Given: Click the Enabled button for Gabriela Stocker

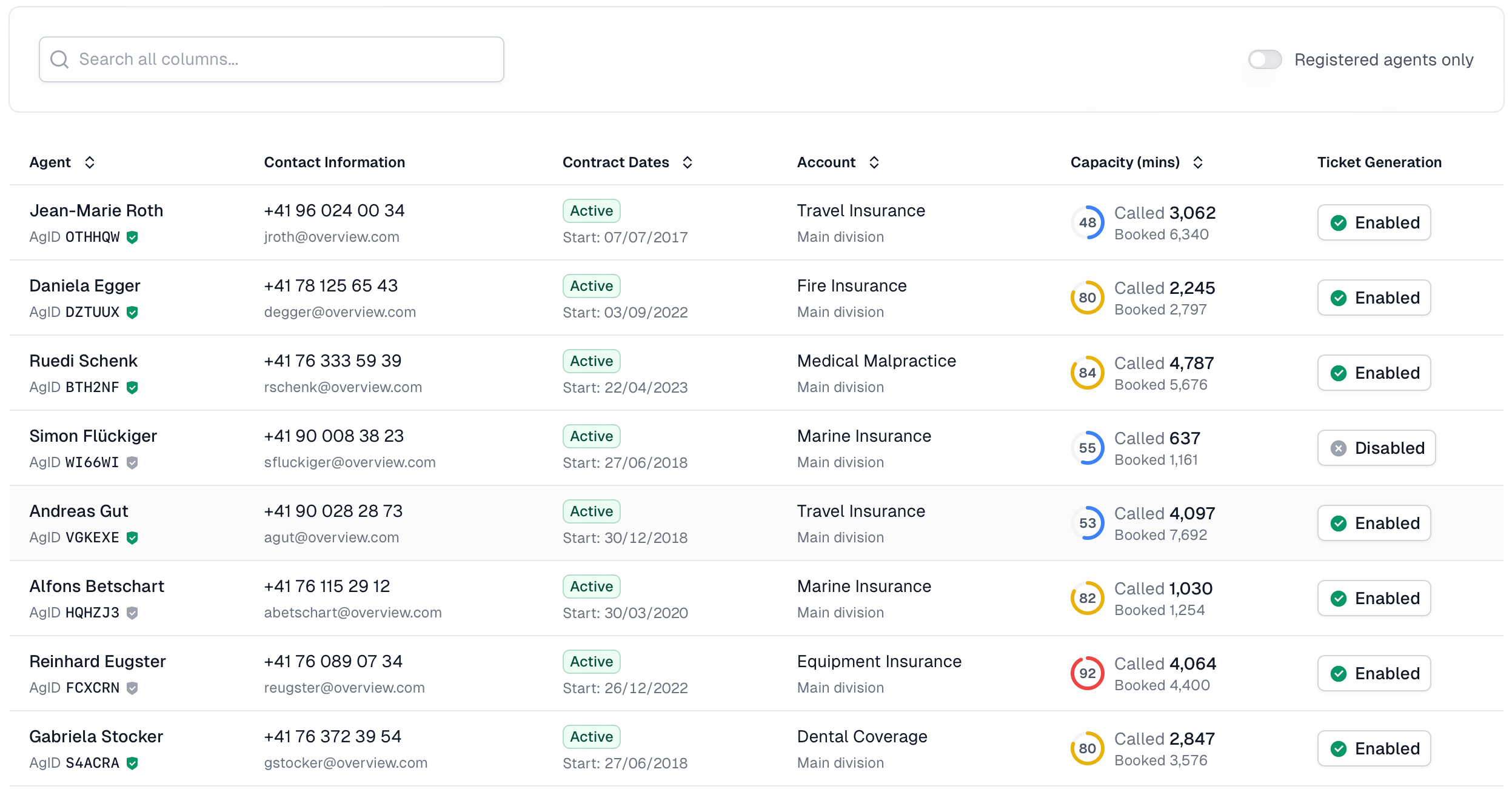Looking at the screenshot, I should pyautogui.click(x=1374, y=748).
